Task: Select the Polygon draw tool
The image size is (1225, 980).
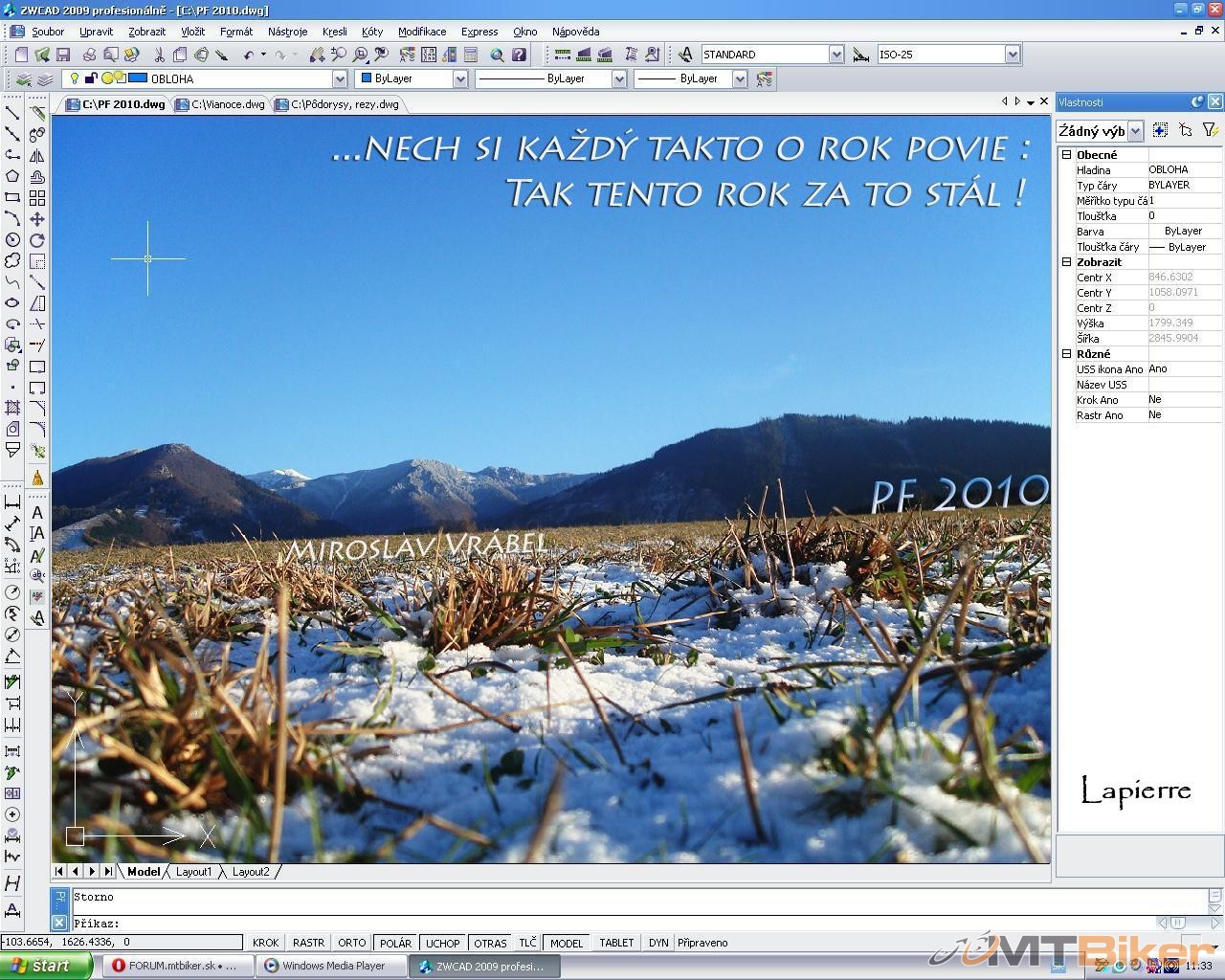Action: coord(12,176)
